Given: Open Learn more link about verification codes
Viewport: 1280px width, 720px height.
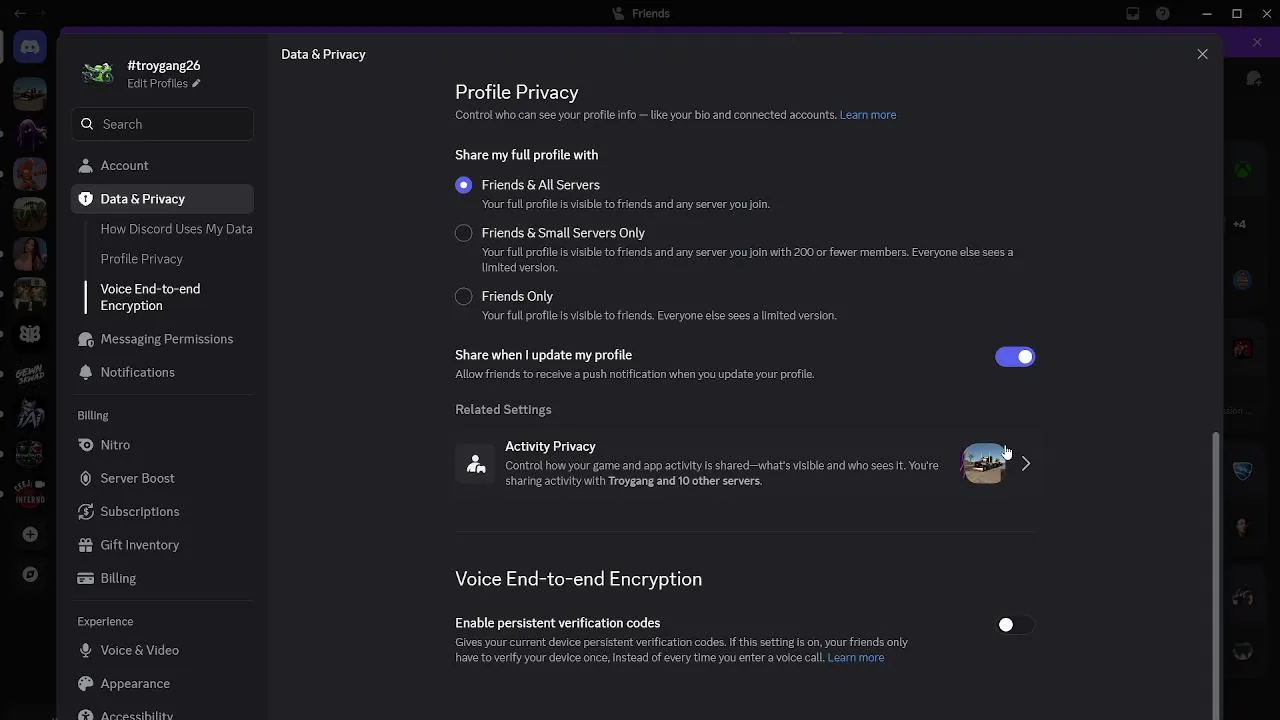Looking at the screenshot, I should click(855, 658).
